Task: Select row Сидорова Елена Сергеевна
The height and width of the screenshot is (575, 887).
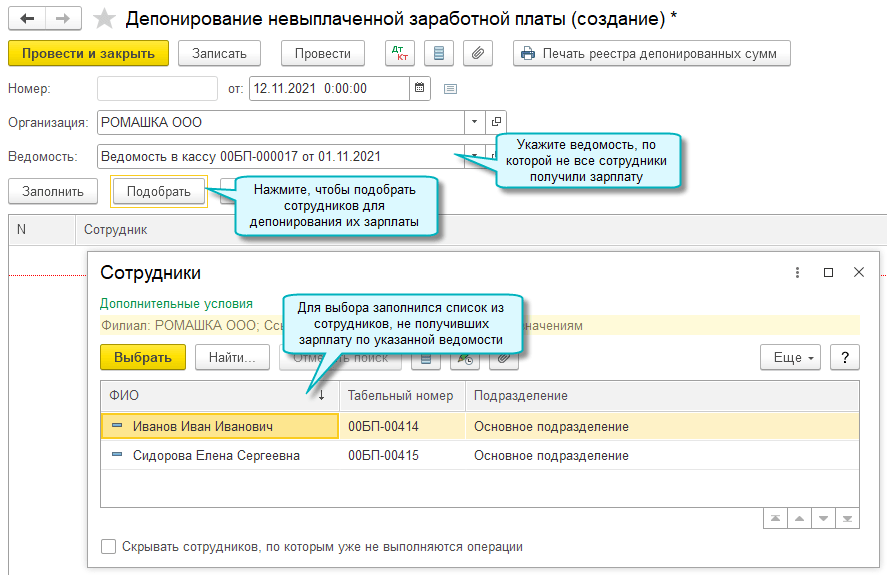Action: (x=216, y=455)
